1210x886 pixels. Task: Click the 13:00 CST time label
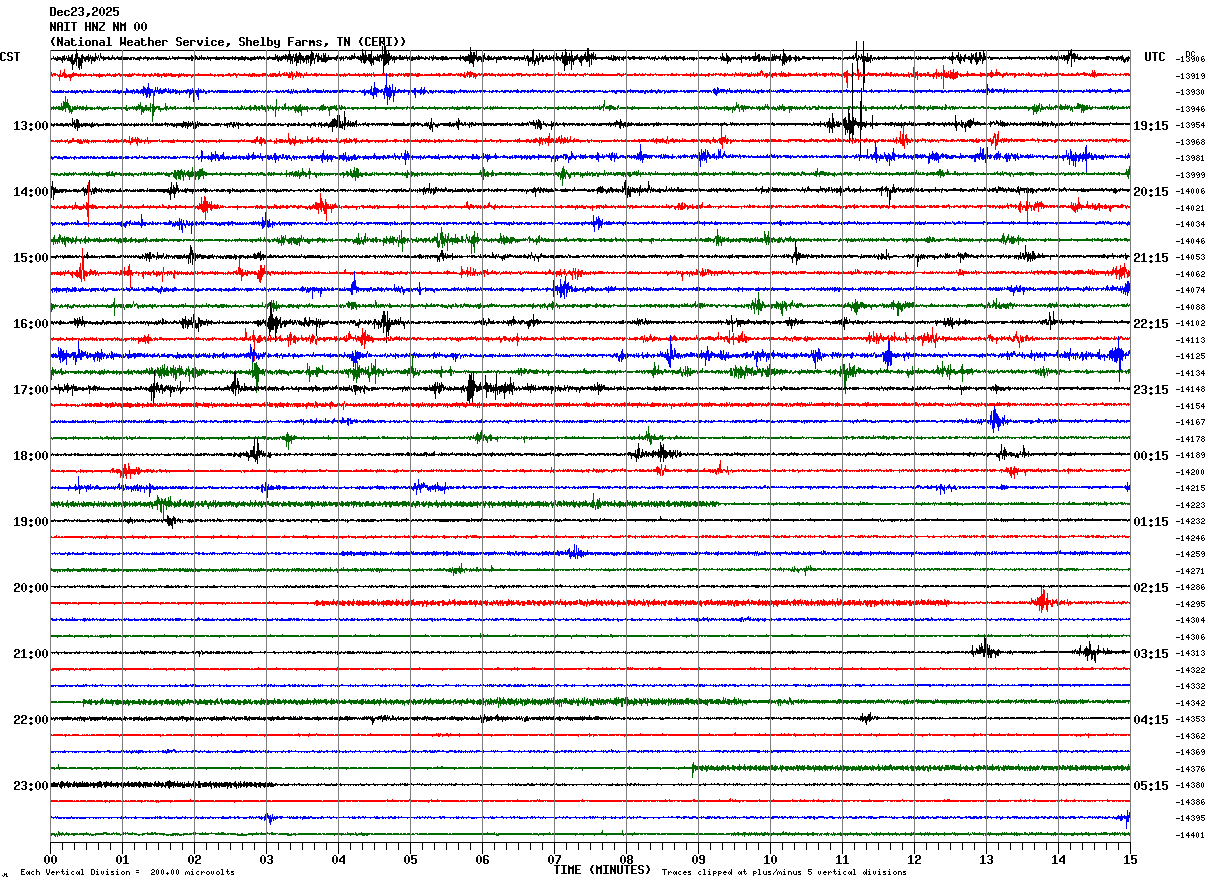30,126
